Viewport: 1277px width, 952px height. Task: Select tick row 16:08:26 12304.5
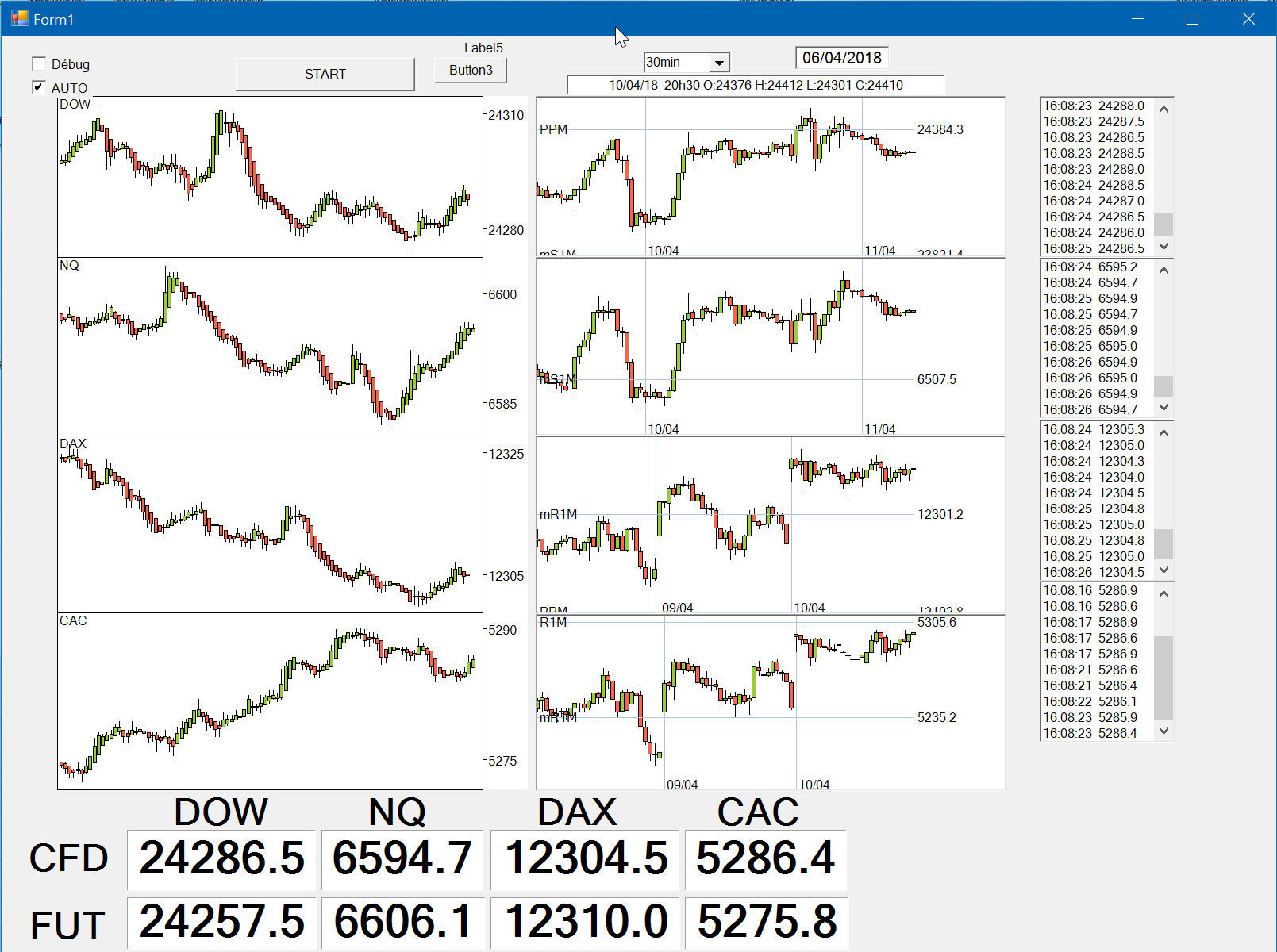1097,572
